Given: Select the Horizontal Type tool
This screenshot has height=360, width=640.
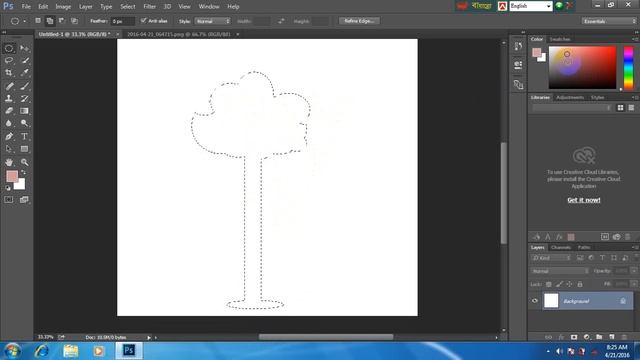Looking at the screenshot, I should point(24,136).
